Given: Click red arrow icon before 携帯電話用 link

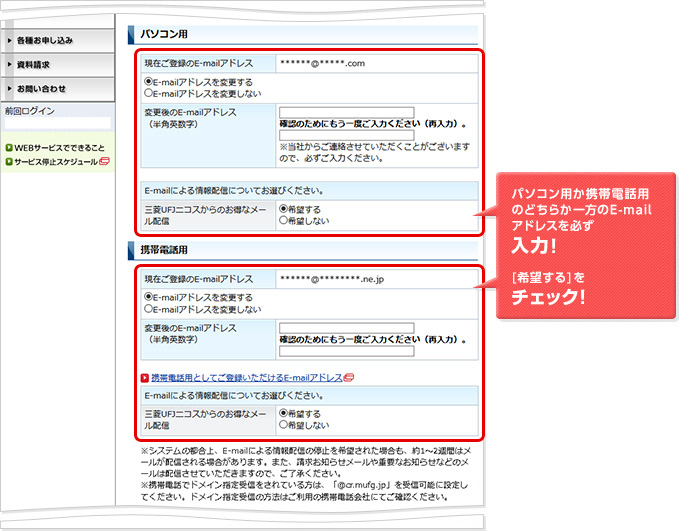Looking at the screenshot, I should (145, 378).
